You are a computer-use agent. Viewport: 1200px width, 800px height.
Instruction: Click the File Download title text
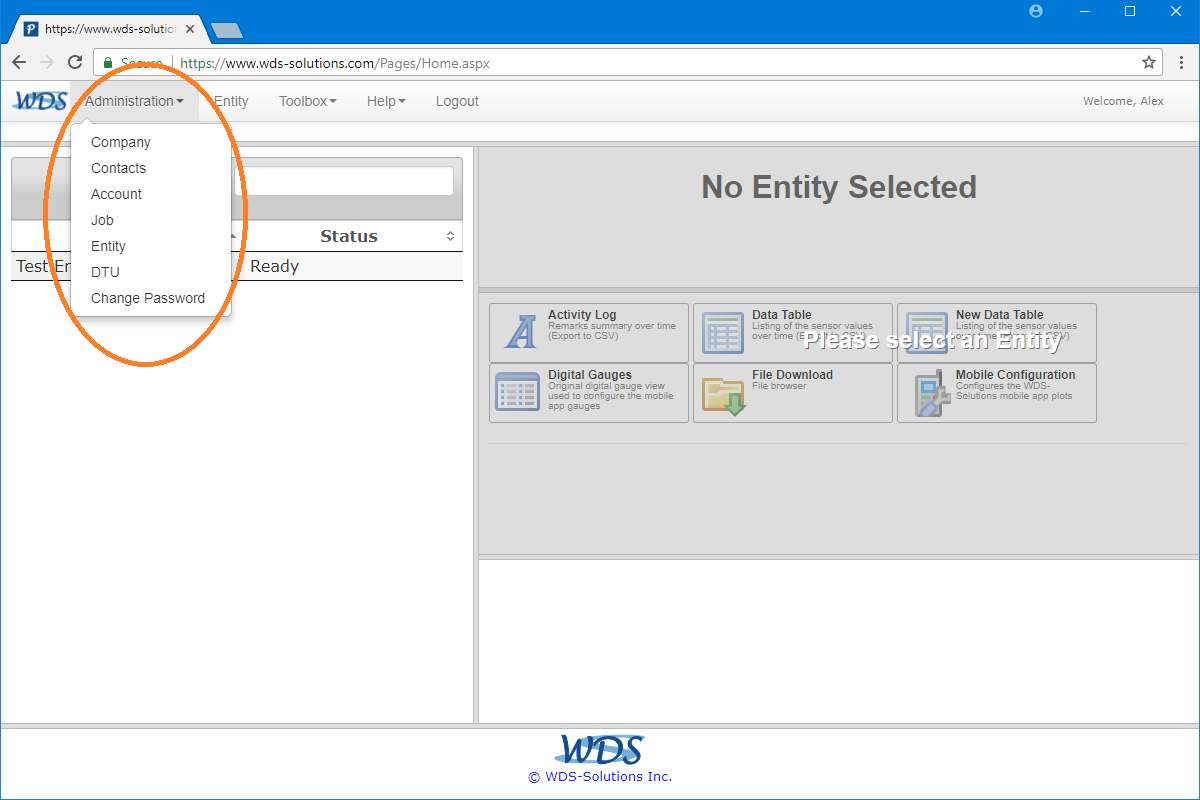coord(792,375)
